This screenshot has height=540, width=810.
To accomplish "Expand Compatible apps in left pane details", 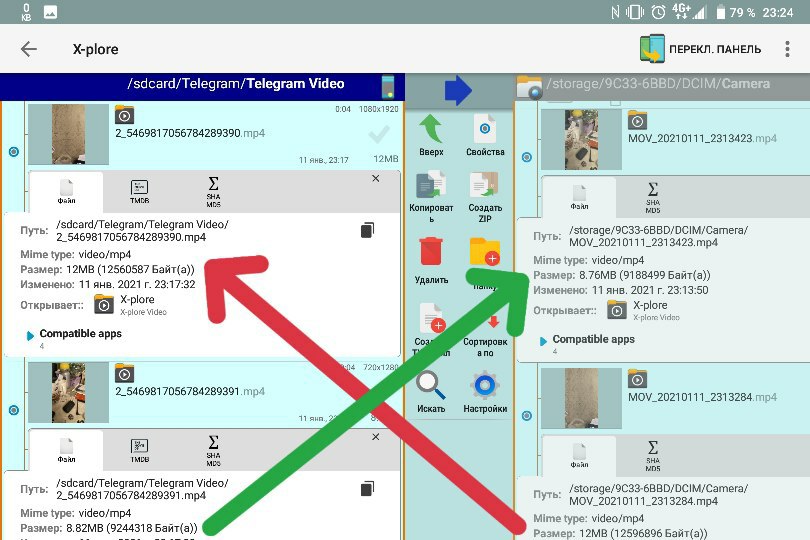I will click(75, 334).
